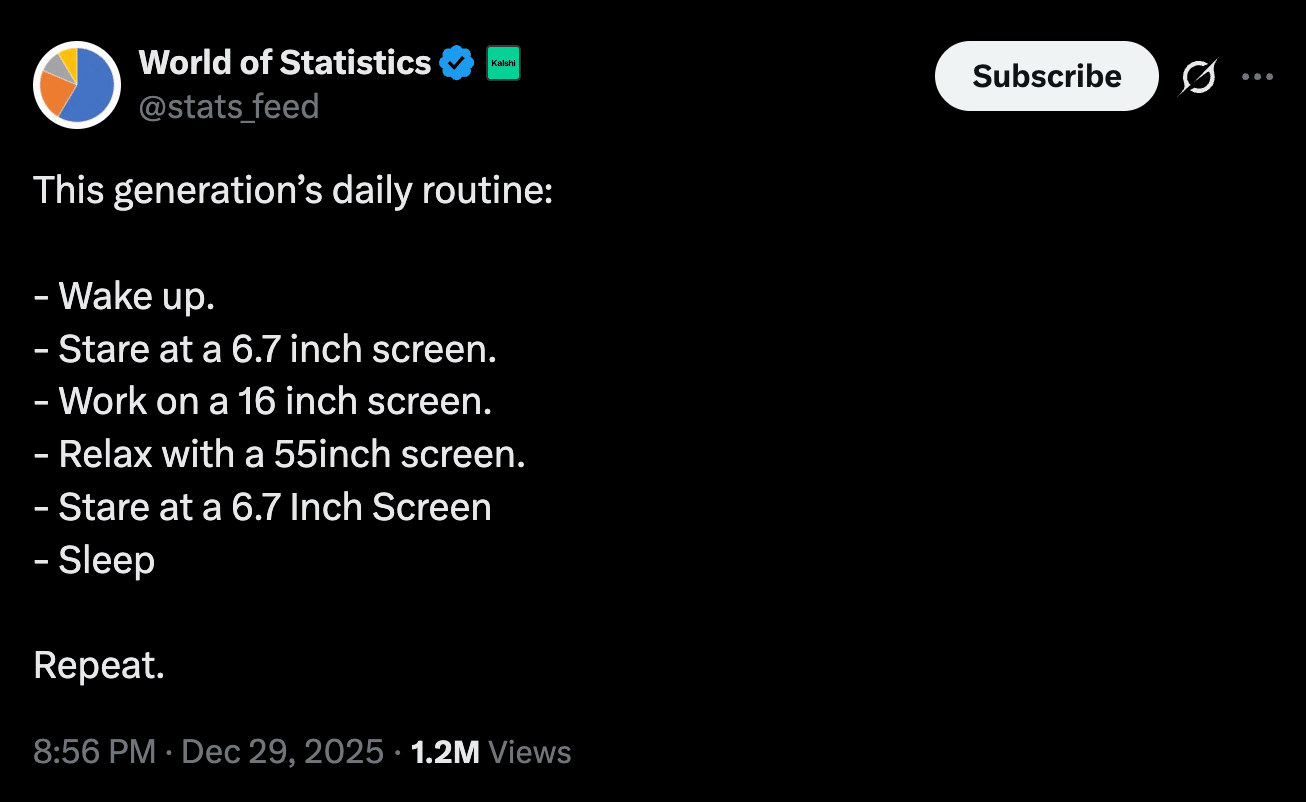Click the "Repeat." text
This screenshot has width=1306, height=802.
click(x=99, y=665)
